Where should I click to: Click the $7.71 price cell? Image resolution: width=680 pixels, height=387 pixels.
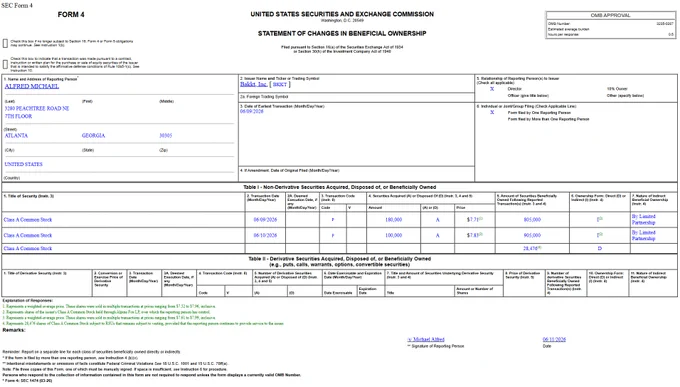click(474, 220)
